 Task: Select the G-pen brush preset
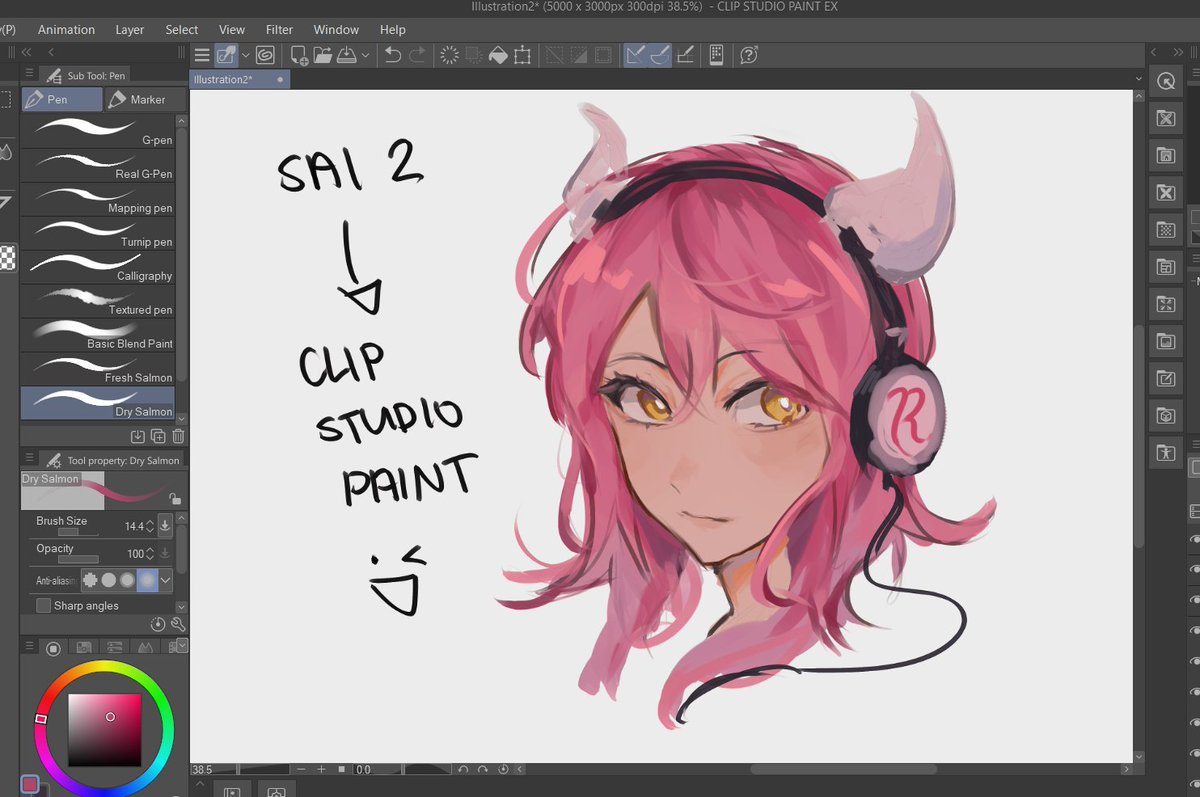click(x=97, y=130)
